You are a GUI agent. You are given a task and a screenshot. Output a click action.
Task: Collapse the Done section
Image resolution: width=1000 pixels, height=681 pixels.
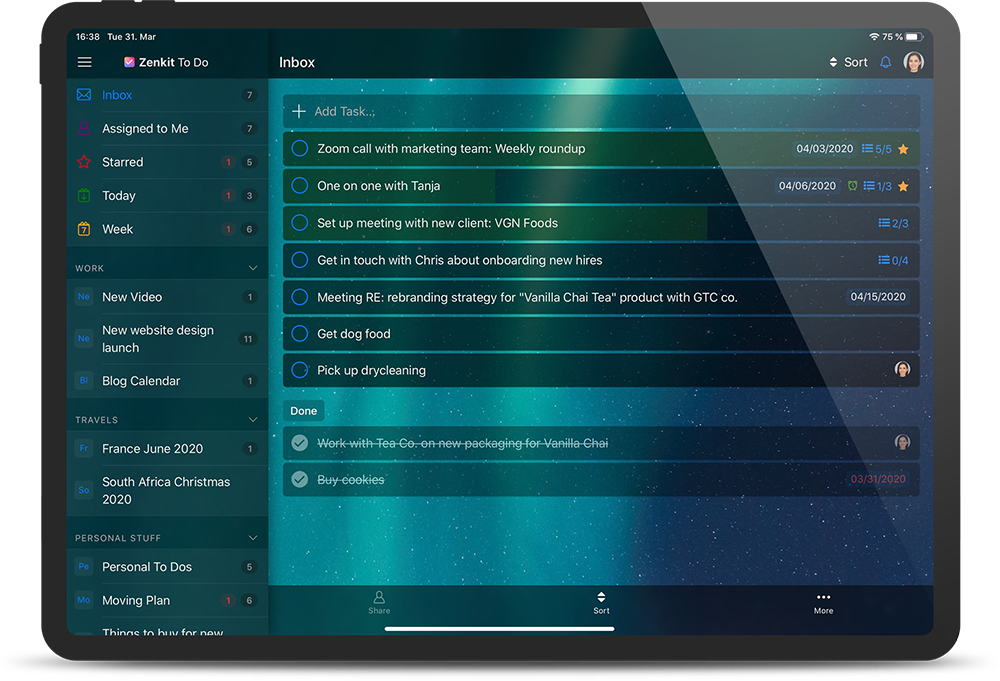point(304,411)
